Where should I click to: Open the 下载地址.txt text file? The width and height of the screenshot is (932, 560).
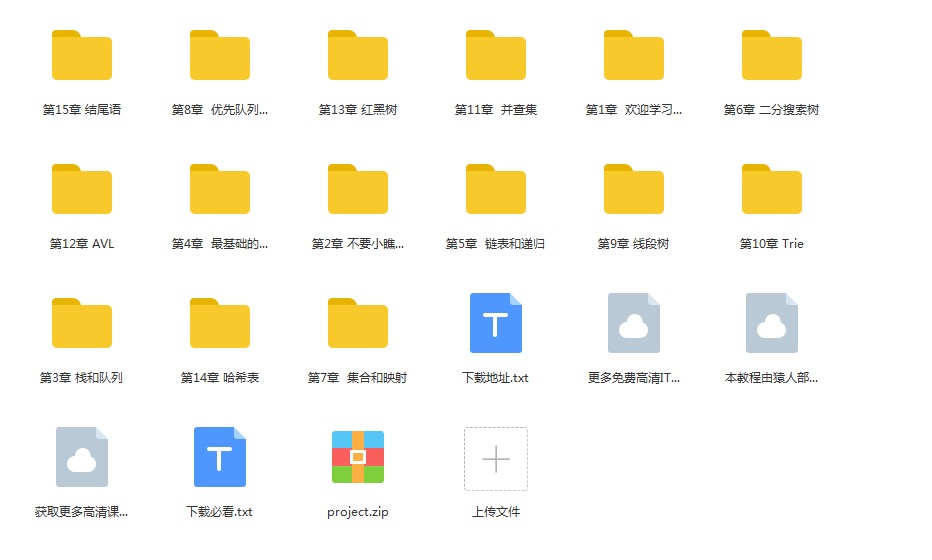coord(496,323)
